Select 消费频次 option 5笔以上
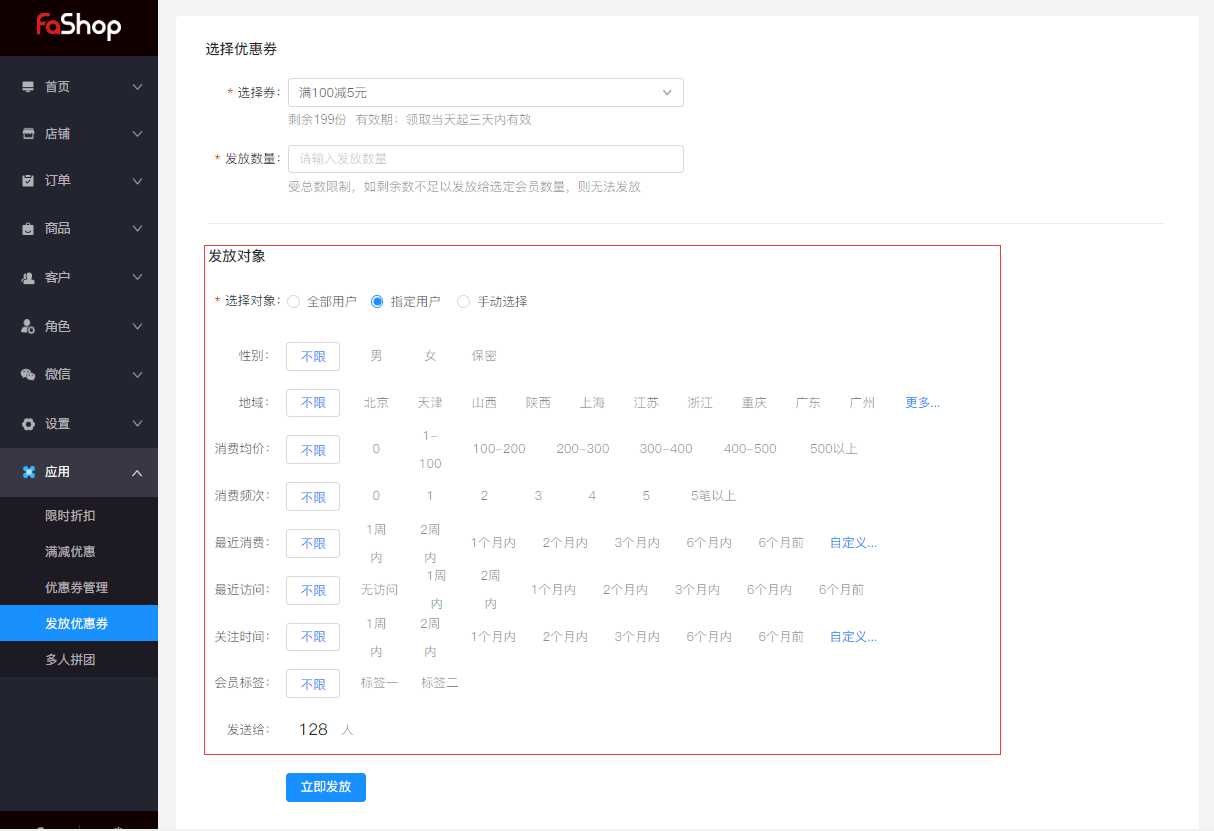The image size is (1214, 831). [713, 496]
